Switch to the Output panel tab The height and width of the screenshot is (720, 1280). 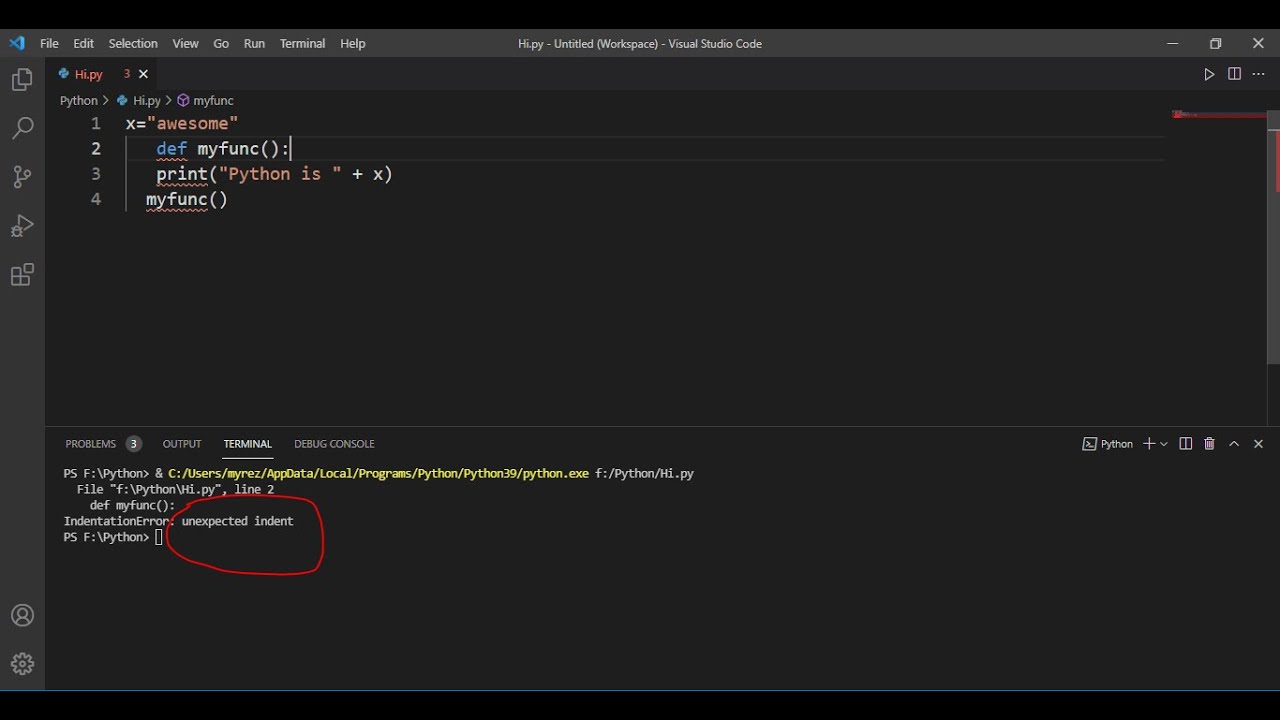coord(182,444)
